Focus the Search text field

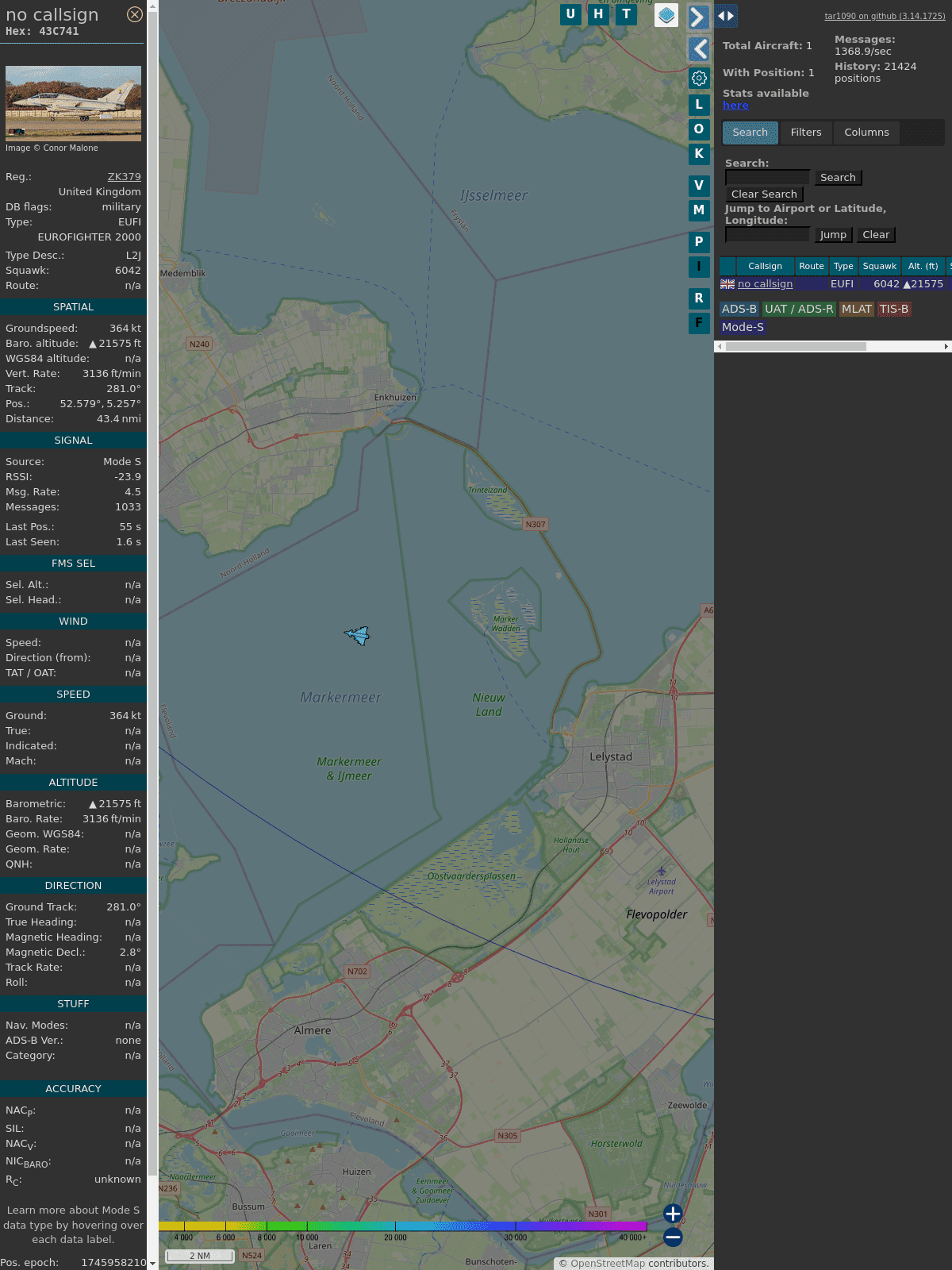tap(767, 177)
